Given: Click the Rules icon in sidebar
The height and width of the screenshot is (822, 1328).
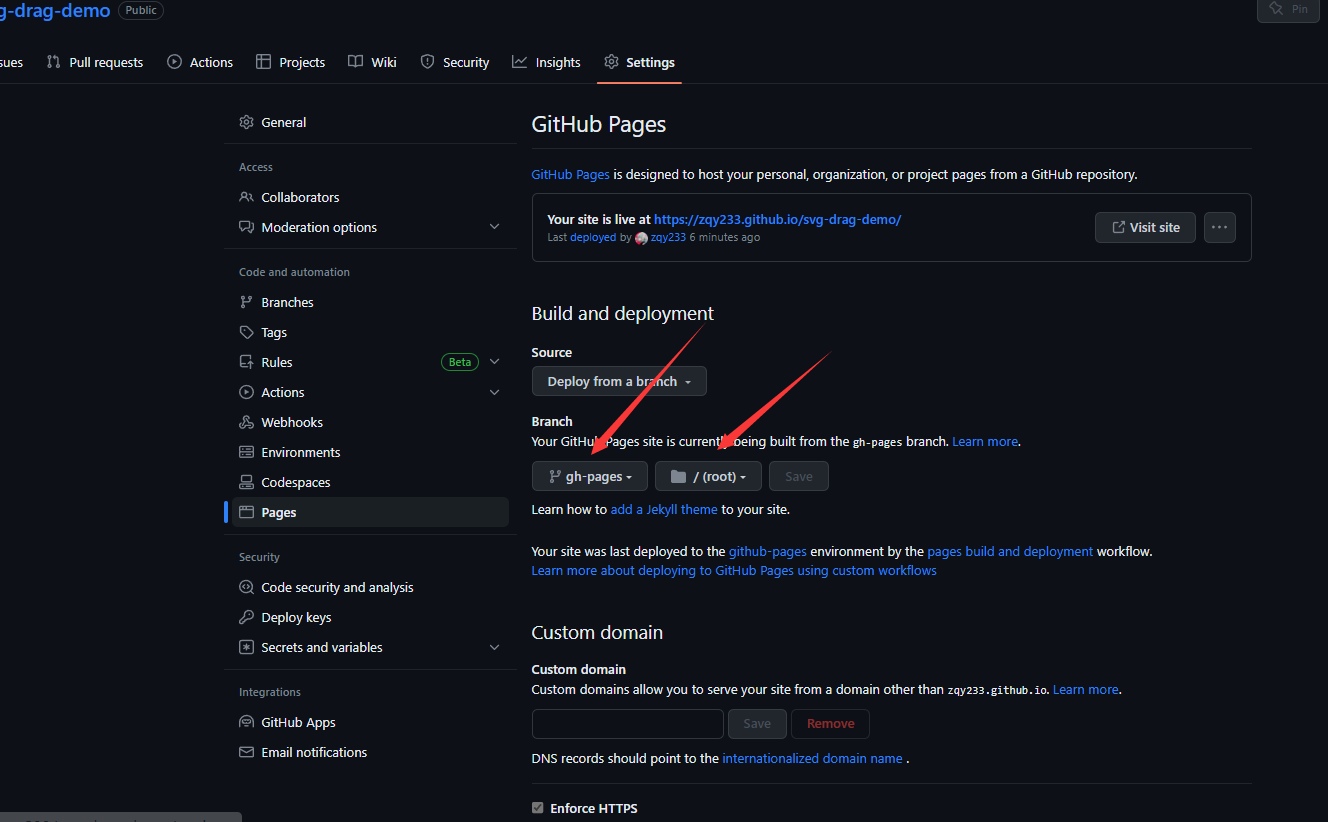Looking at the screenshot, I should (246, 362).
